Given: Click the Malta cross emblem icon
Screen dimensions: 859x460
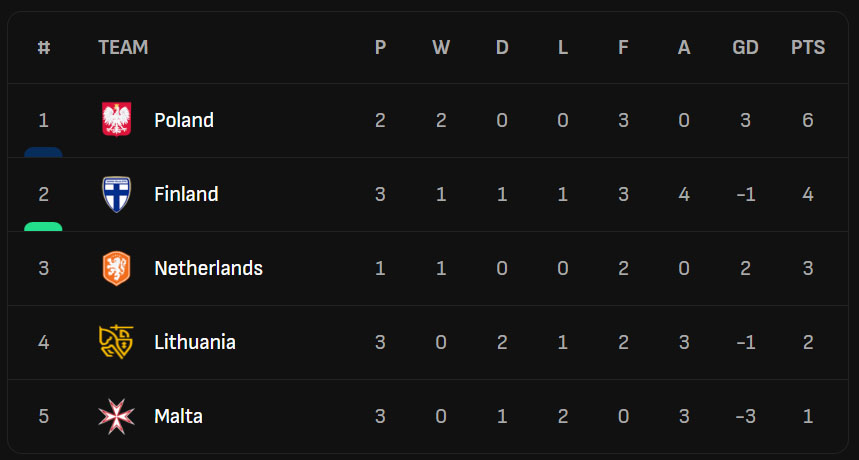Looking at the screenshot, I should click(116, 416).
